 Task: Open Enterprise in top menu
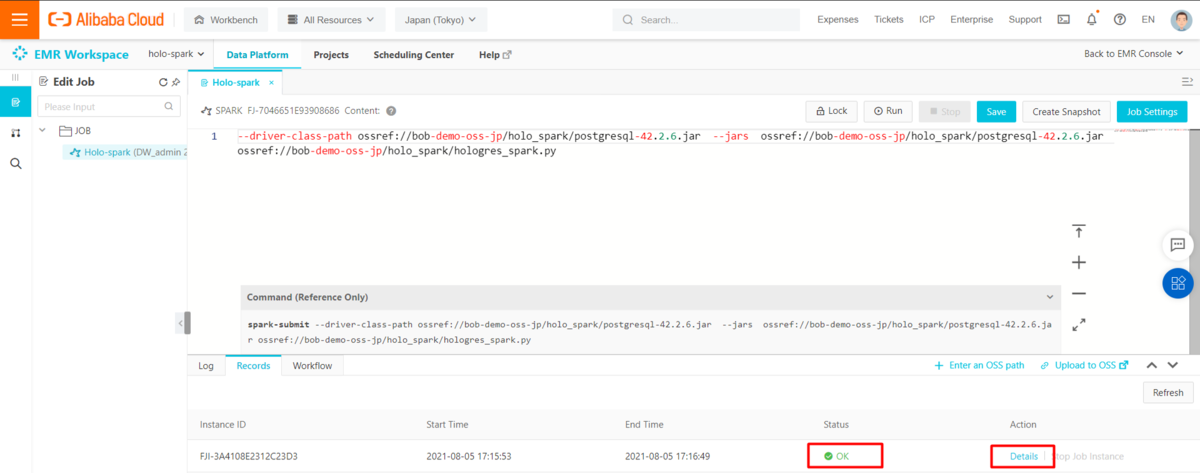coord(972,19)
